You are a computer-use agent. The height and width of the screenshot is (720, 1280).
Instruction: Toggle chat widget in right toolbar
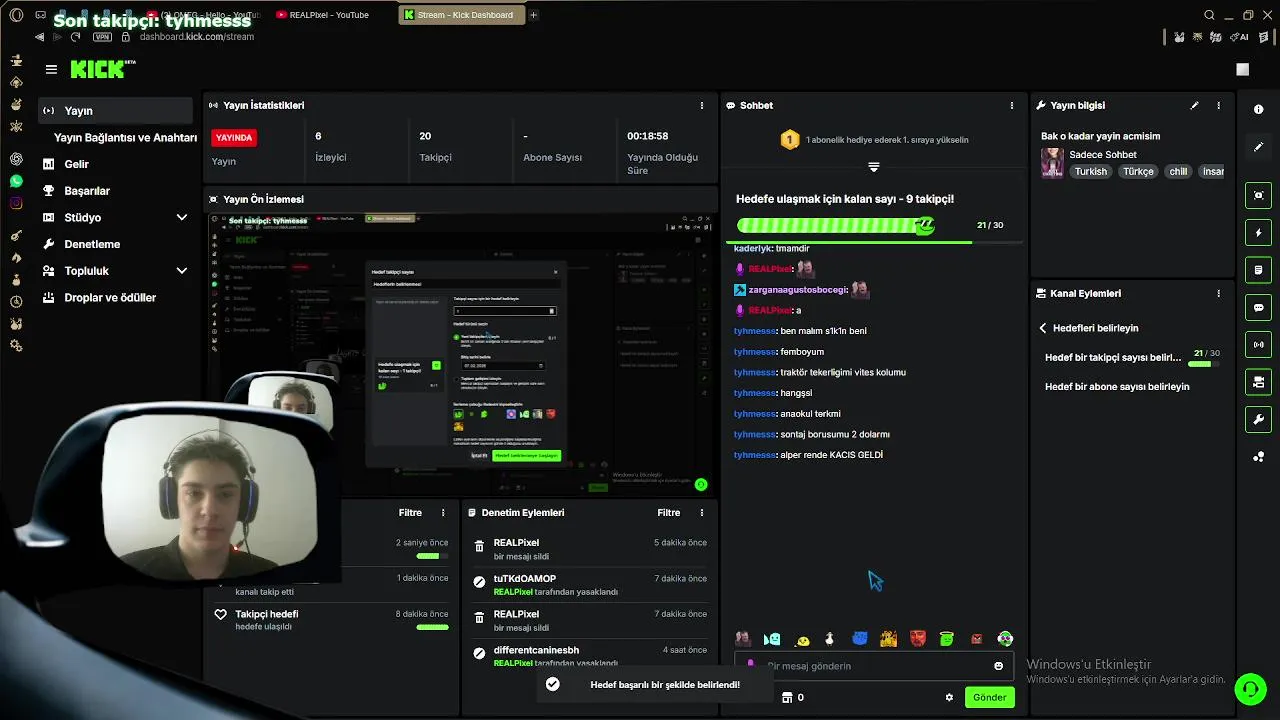(x=1259, y=308)
